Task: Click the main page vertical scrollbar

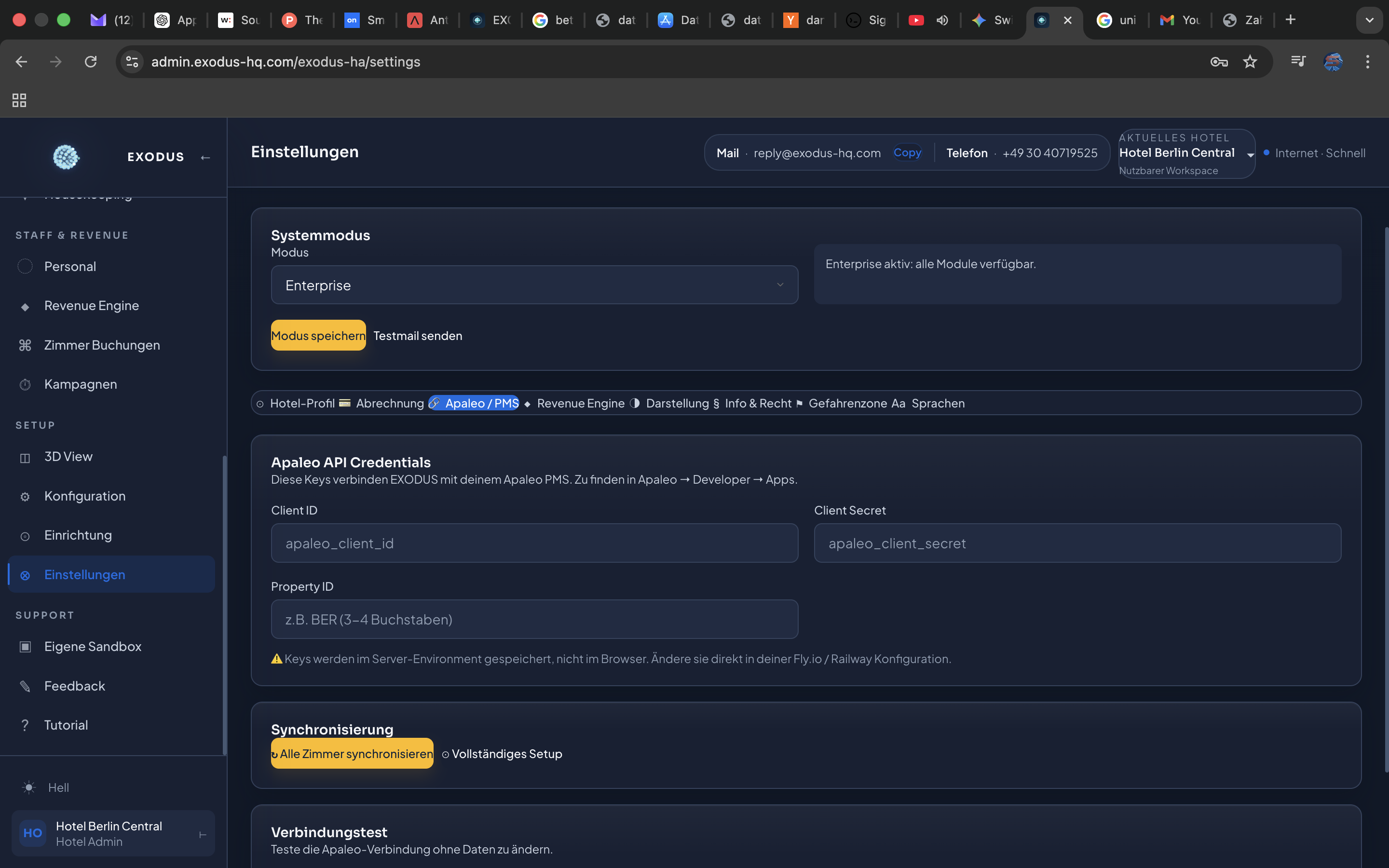Action: pyautogui.click(x=1386, y=500)
